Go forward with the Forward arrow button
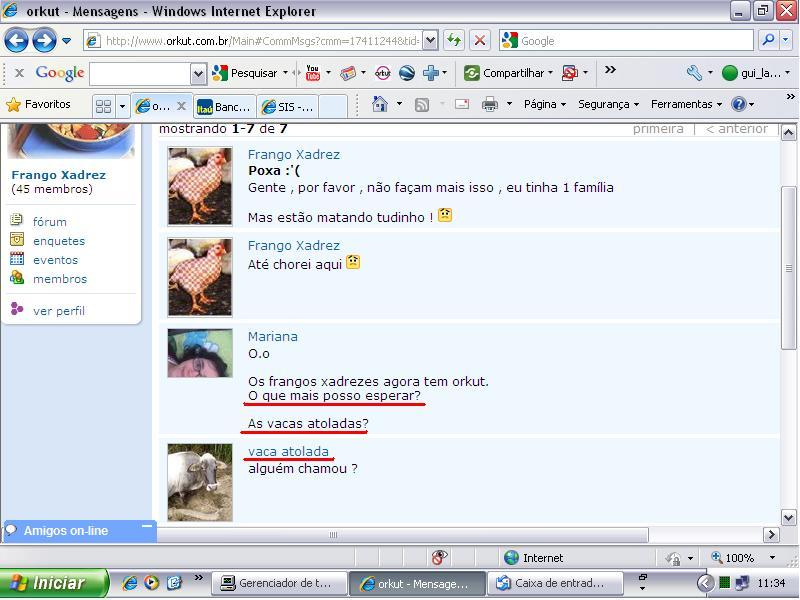 click(x=44, y=40)
